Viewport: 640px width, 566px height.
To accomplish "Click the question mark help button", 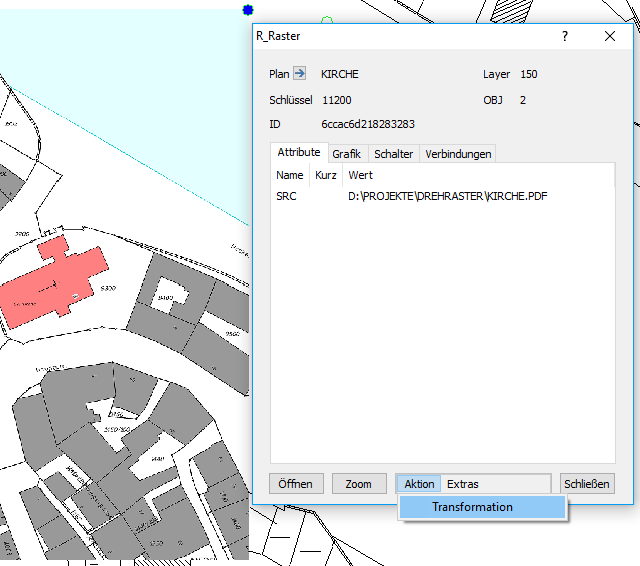I will [x=565, y=36].
